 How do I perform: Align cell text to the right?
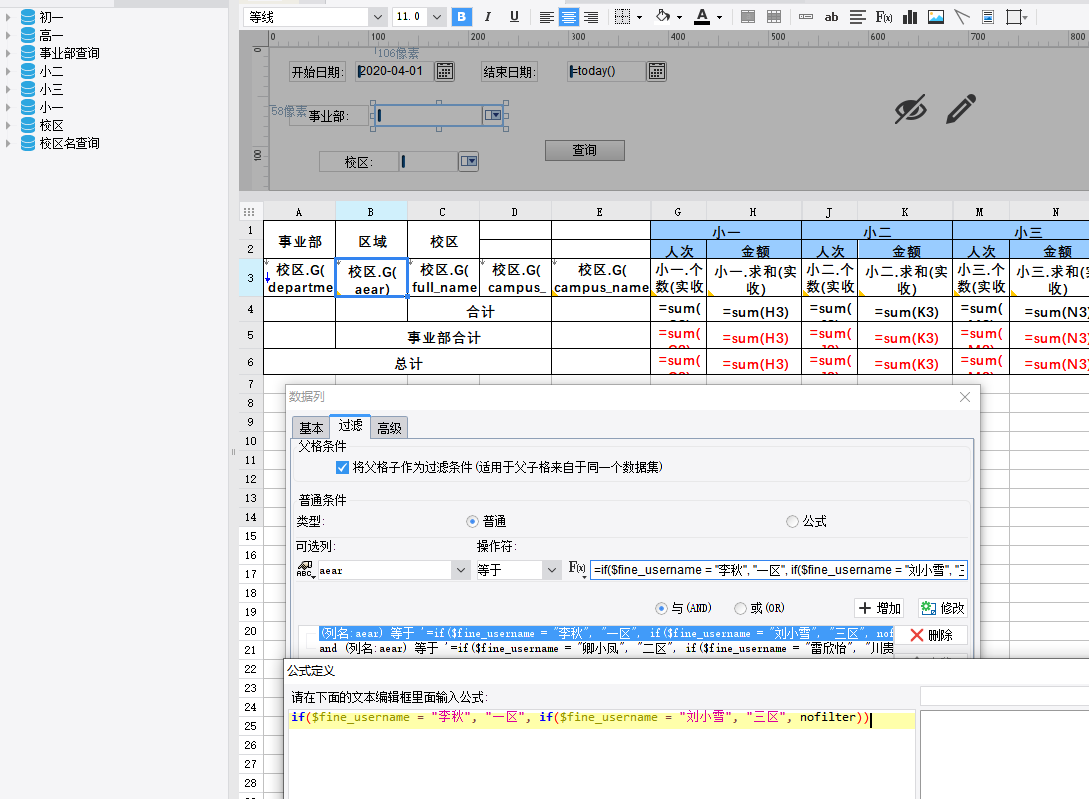[591, 17]
